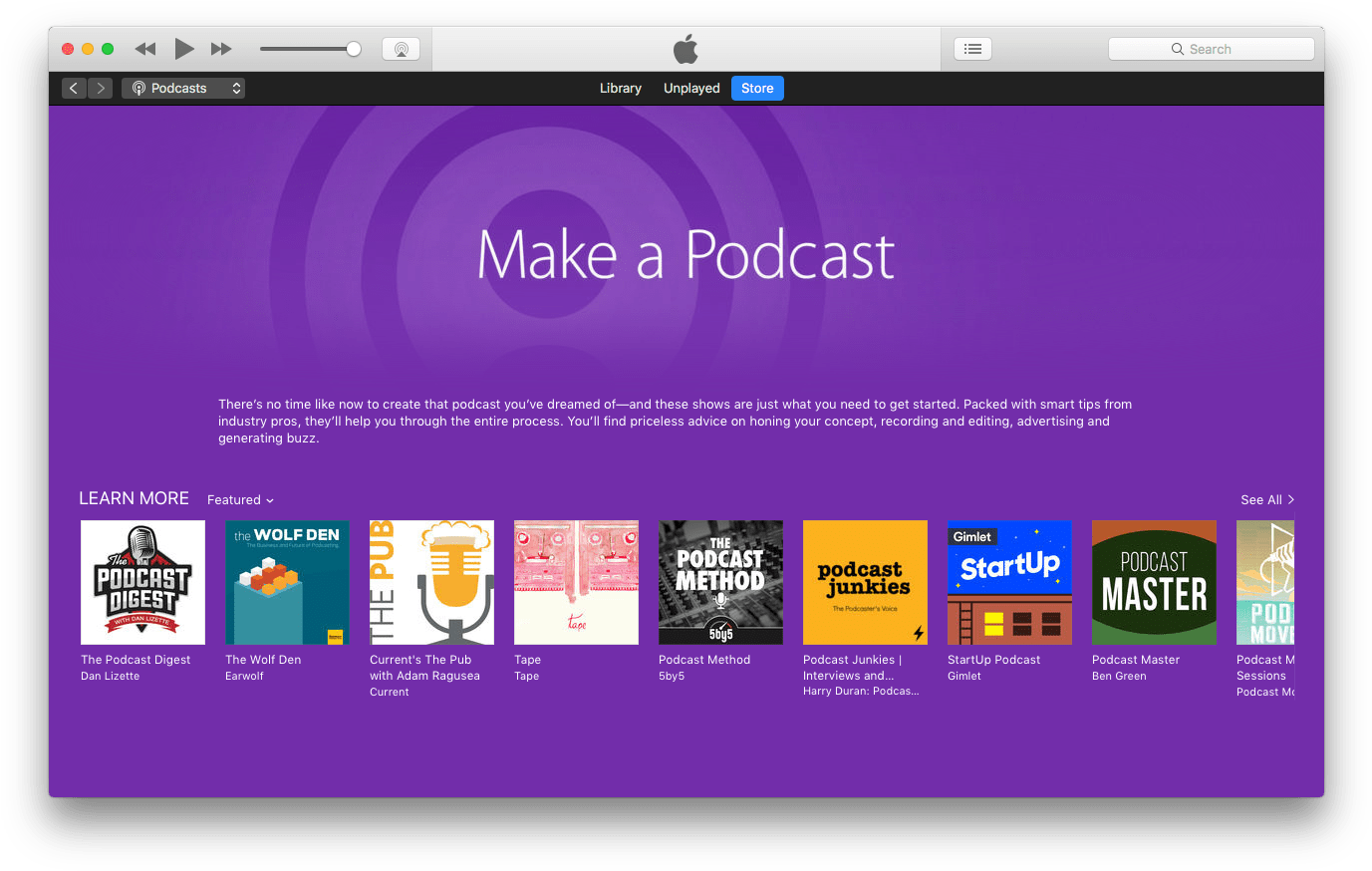Switch to the Library tab
Viewport: 1372px width, 871px height.
[621, 88]
